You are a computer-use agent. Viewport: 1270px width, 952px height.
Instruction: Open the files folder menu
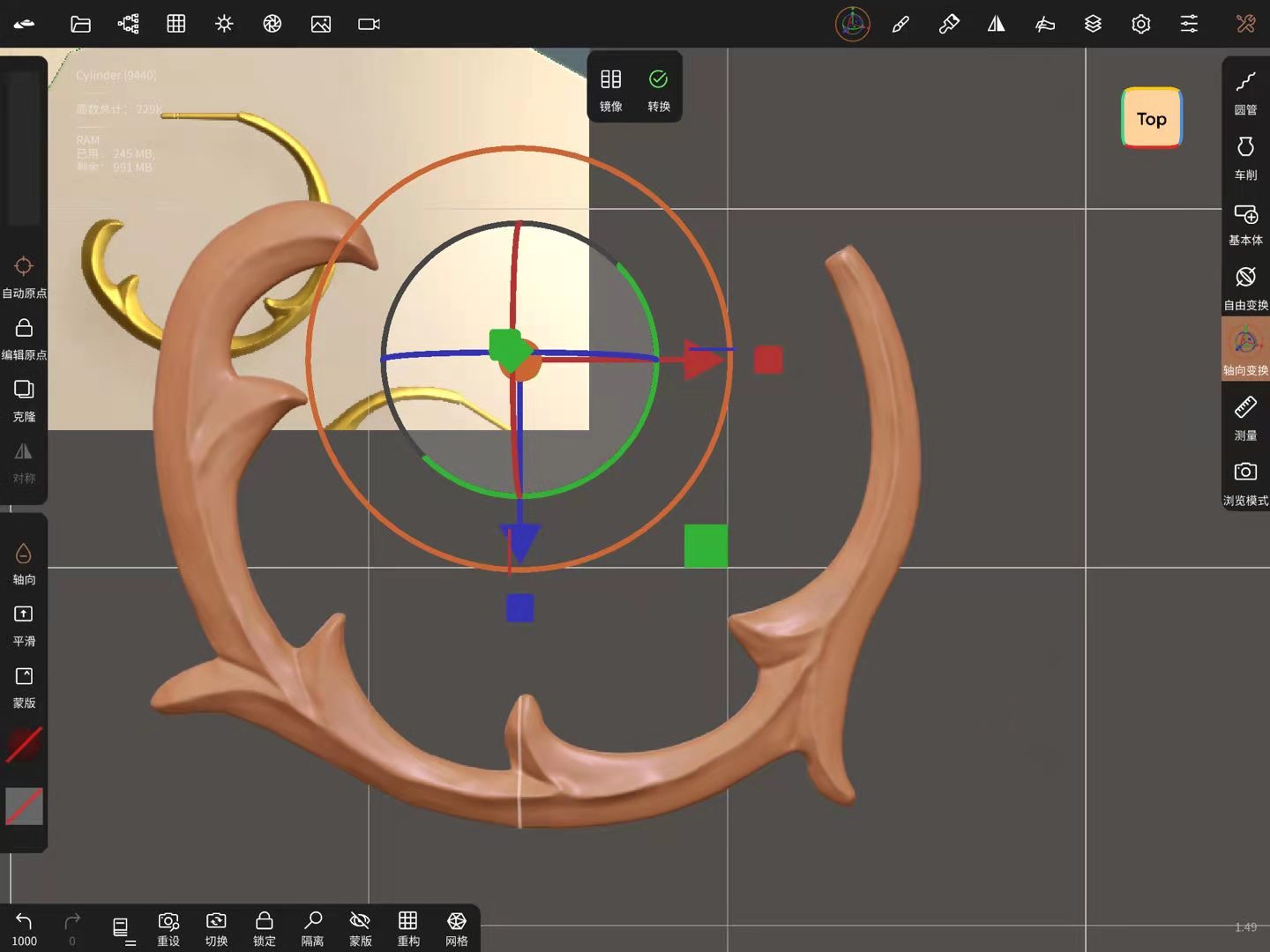tap(80, 24)
